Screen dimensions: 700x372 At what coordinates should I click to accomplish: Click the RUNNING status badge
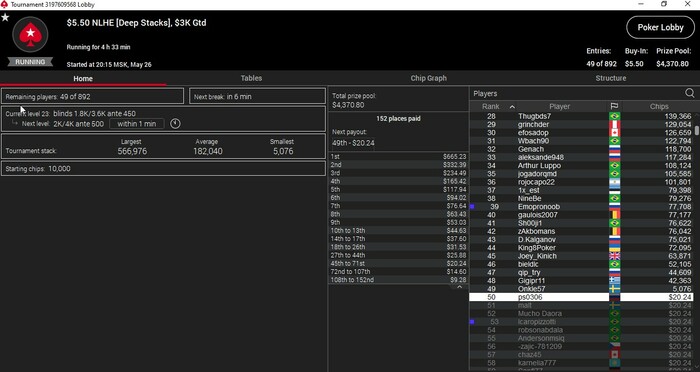coord(30,62)
